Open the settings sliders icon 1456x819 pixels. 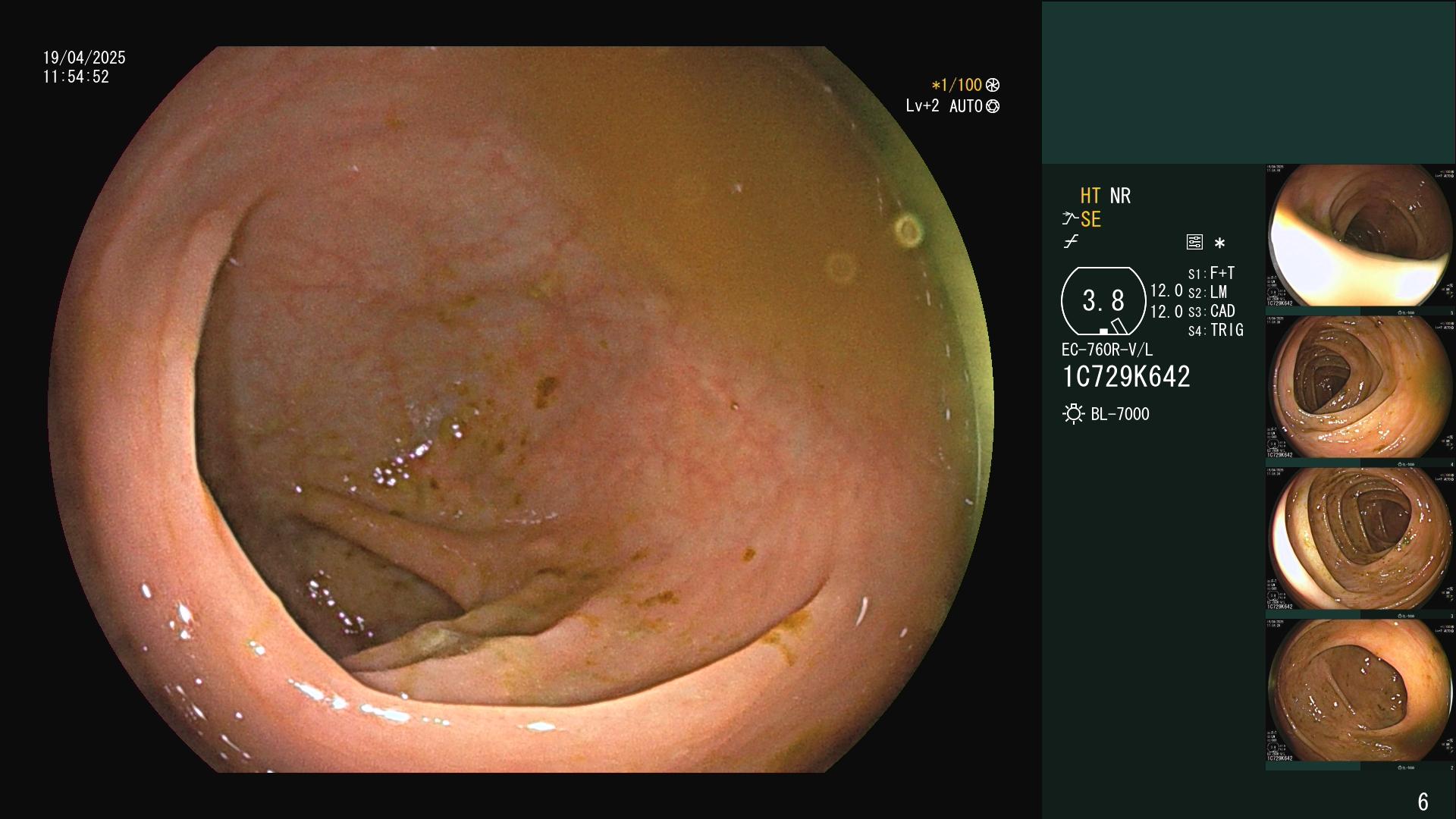(1194, 242)
